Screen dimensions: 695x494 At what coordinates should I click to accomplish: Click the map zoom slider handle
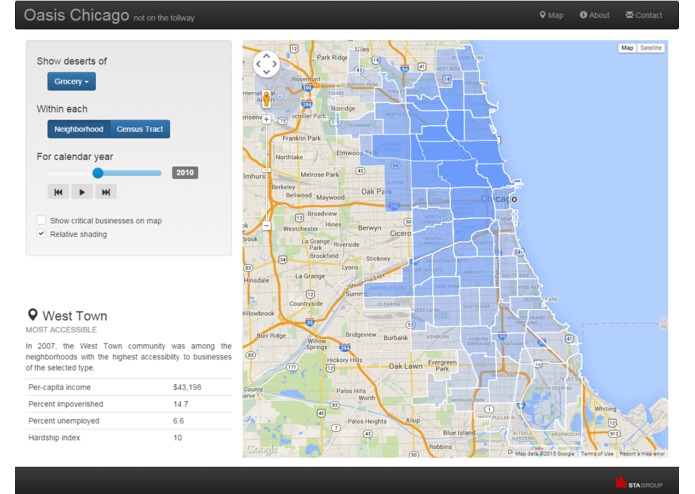tap(266, 170)
